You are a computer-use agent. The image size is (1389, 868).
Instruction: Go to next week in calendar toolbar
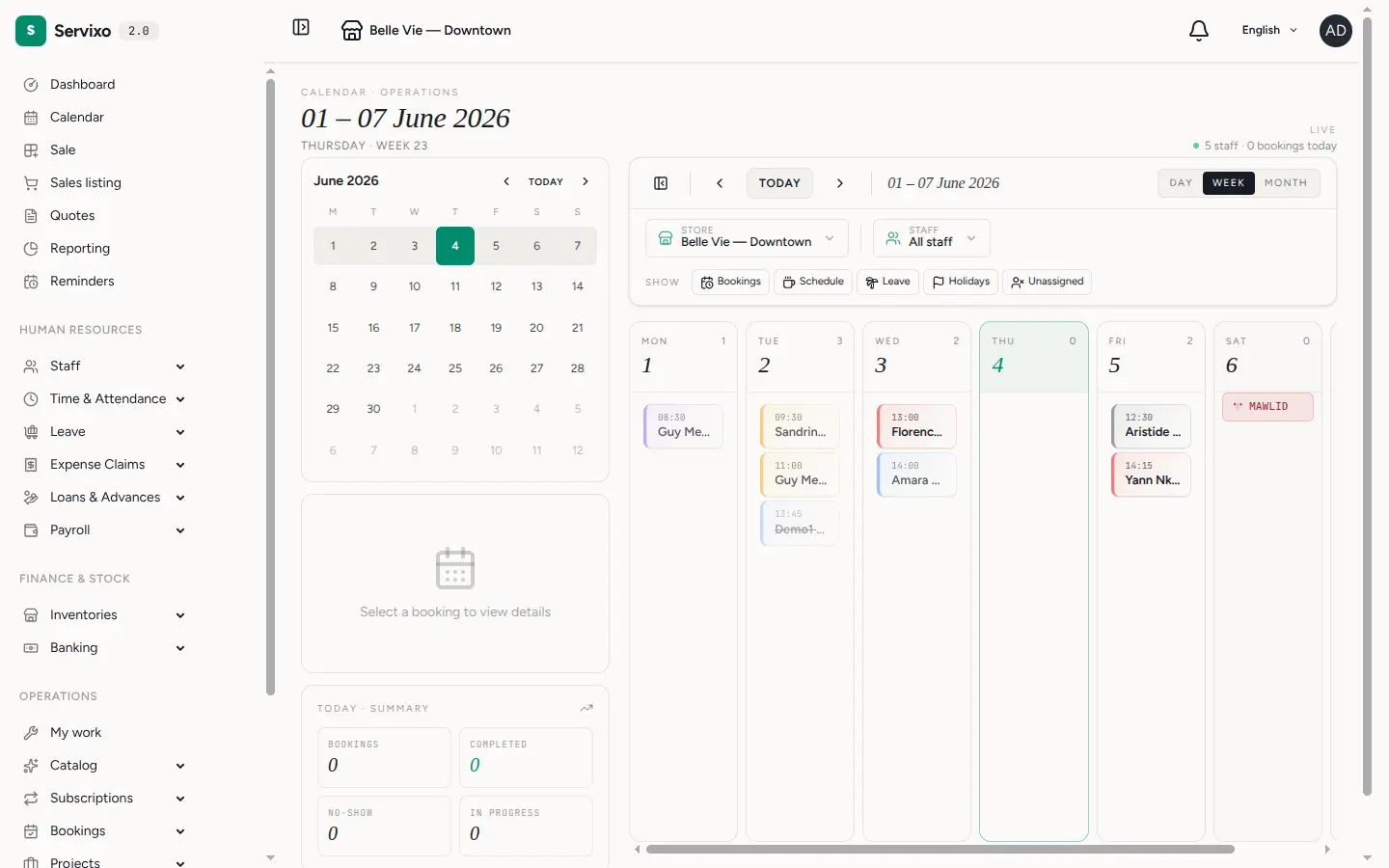coord(840,183)
